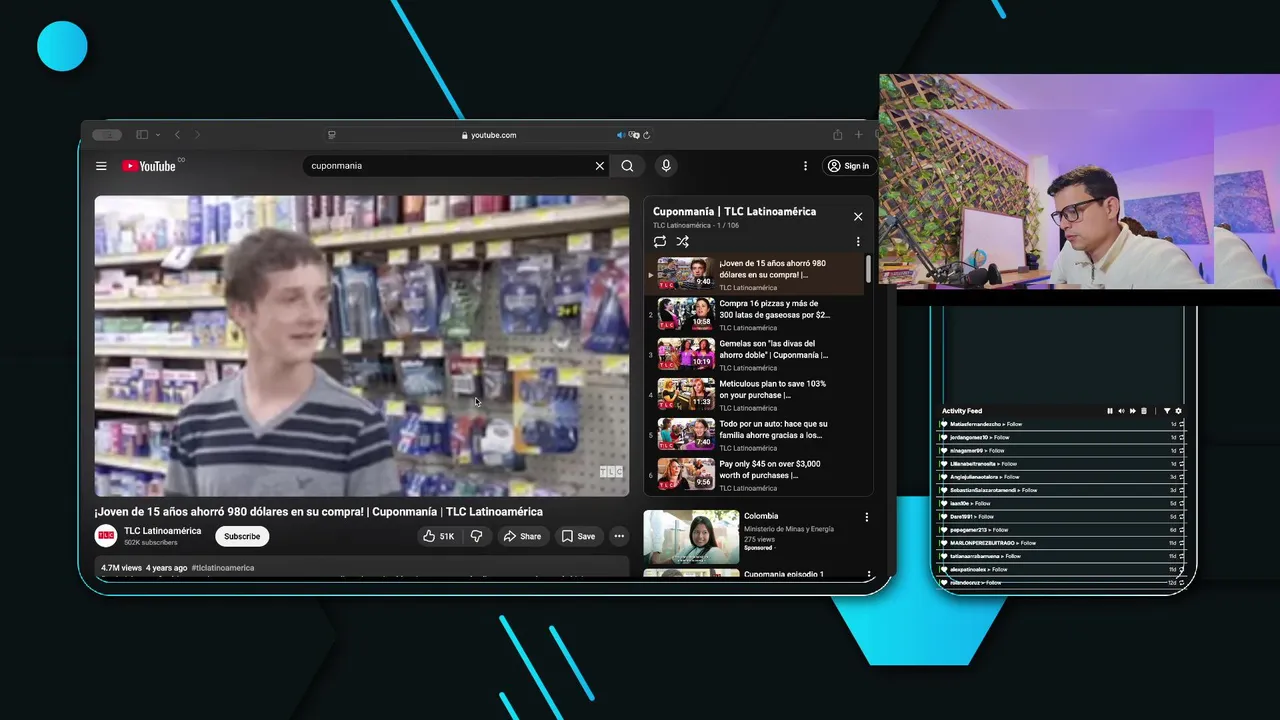Mute Activity Feed alert sounds
The height and width of the screenshot is (720, 1280).
click(x=1121, y=411)
